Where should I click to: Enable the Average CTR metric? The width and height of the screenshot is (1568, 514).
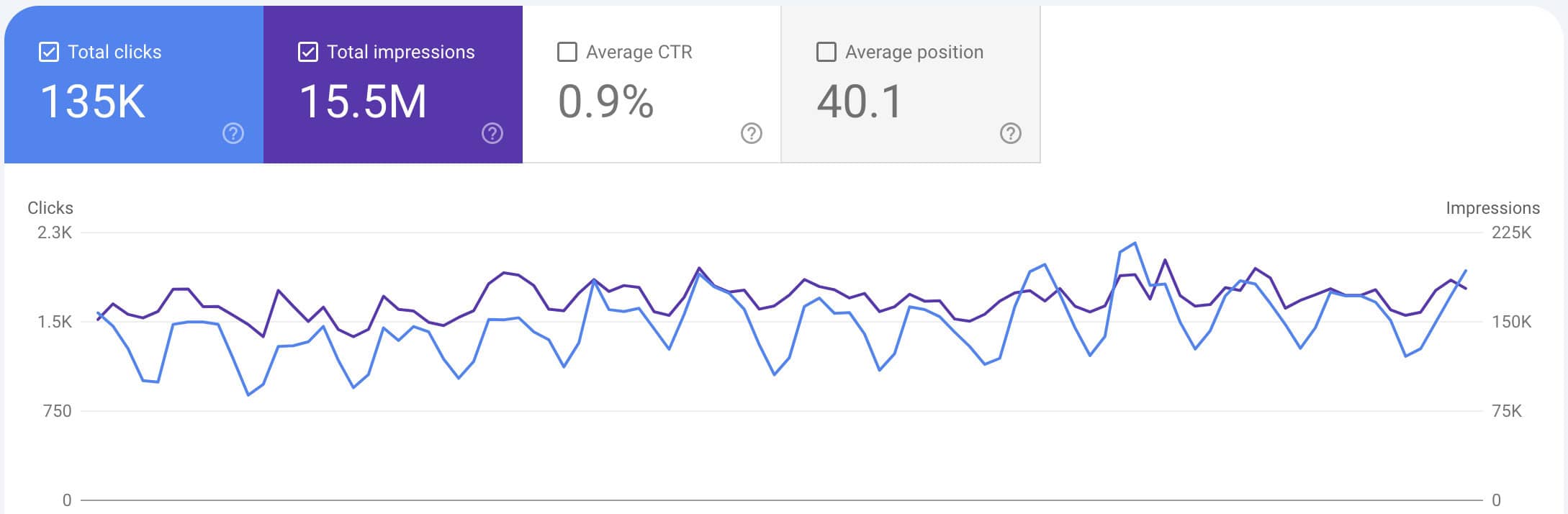point(567,51)
